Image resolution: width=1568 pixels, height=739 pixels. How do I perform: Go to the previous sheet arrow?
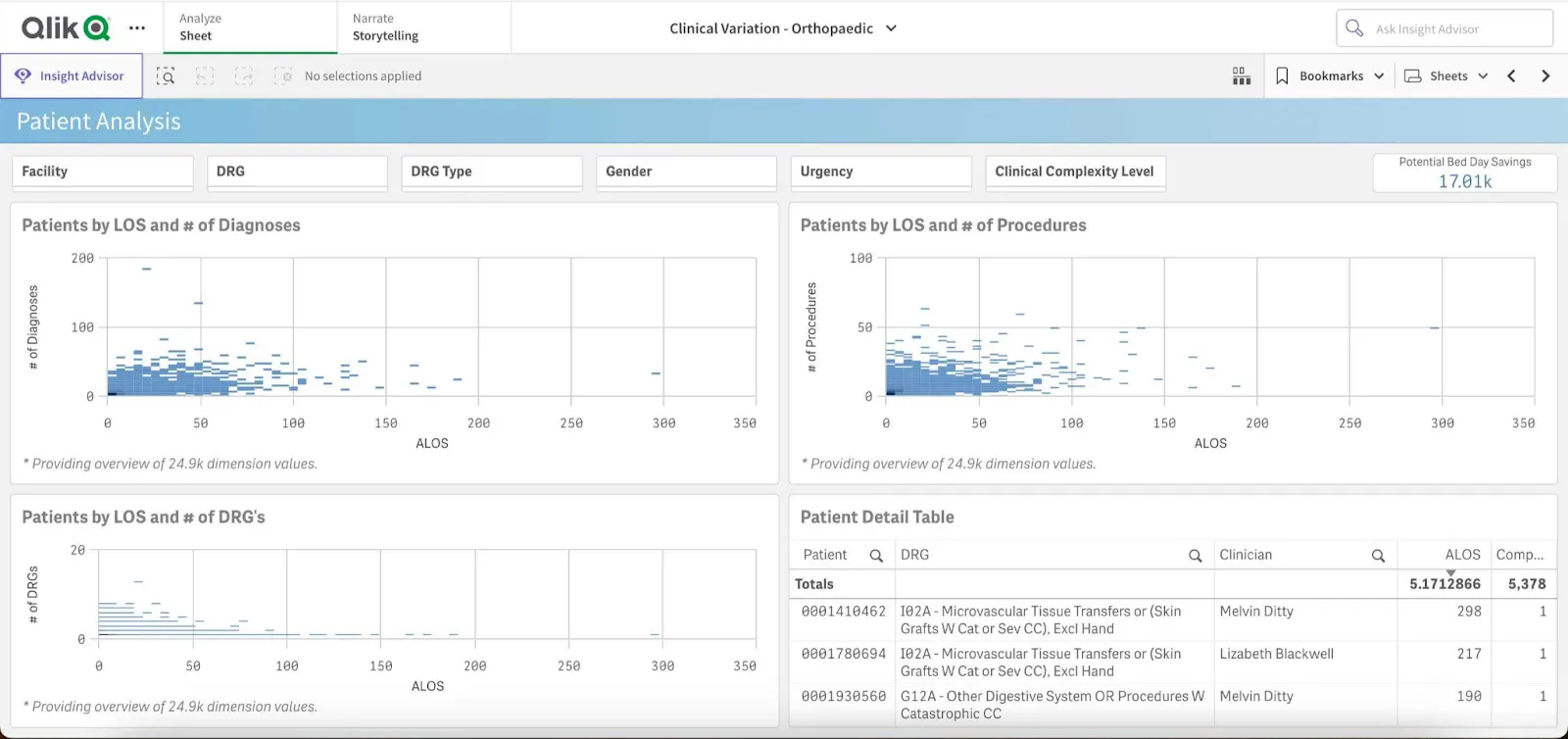tap(1511, 75)
